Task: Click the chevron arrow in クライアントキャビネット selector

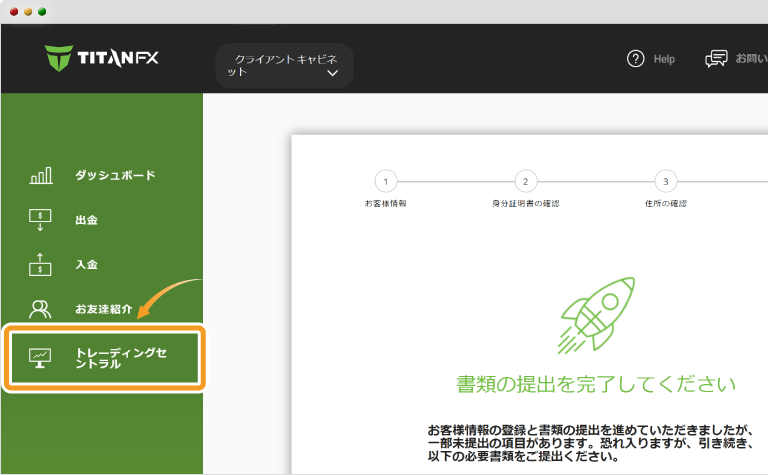Action: click(333, 73)
